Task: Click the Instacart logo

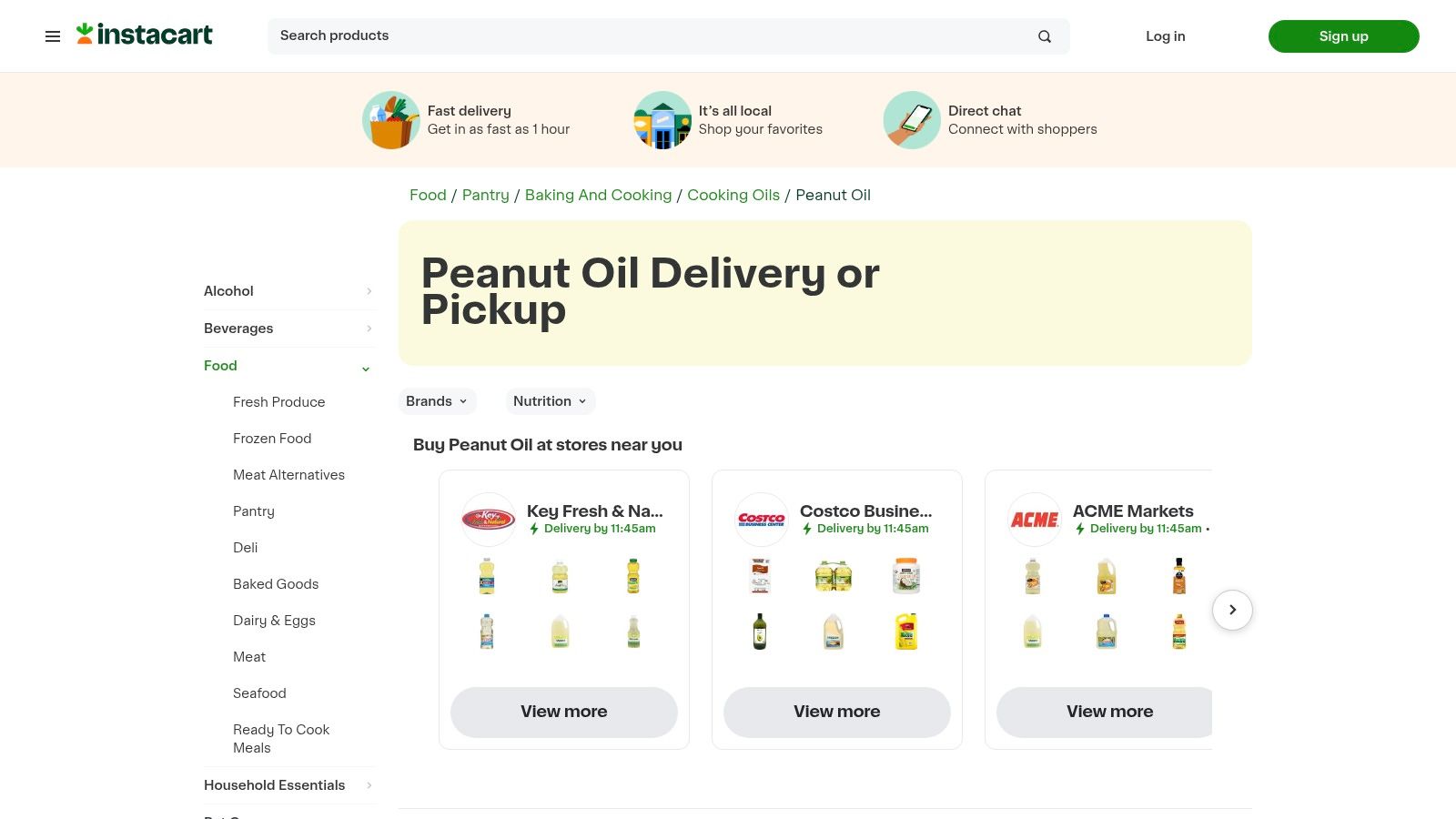Action: coord(144,34)
